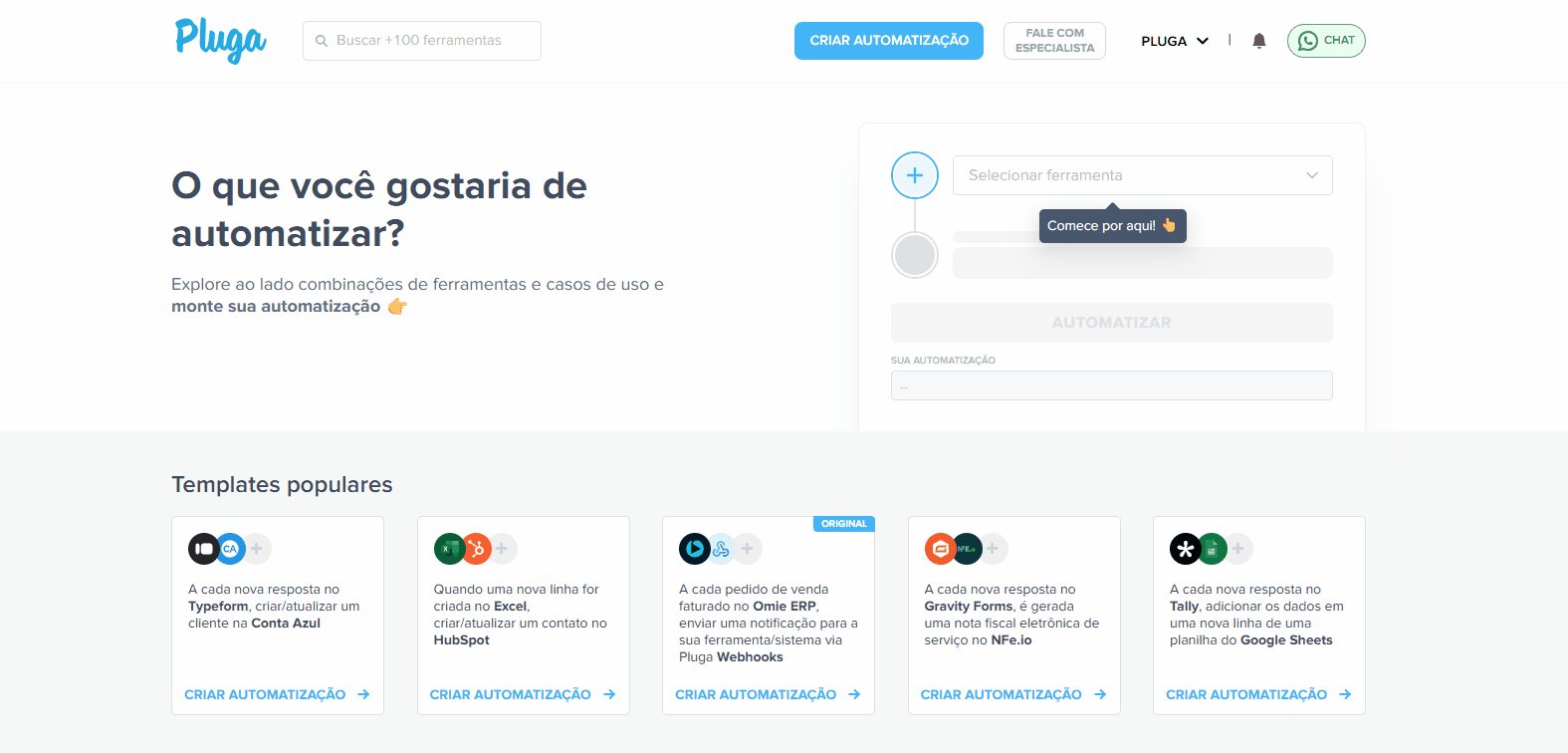This screenshot has width=1568, height=753.
Task: Click the Pluga Webhooks icon in the third template
Action: 721,549
